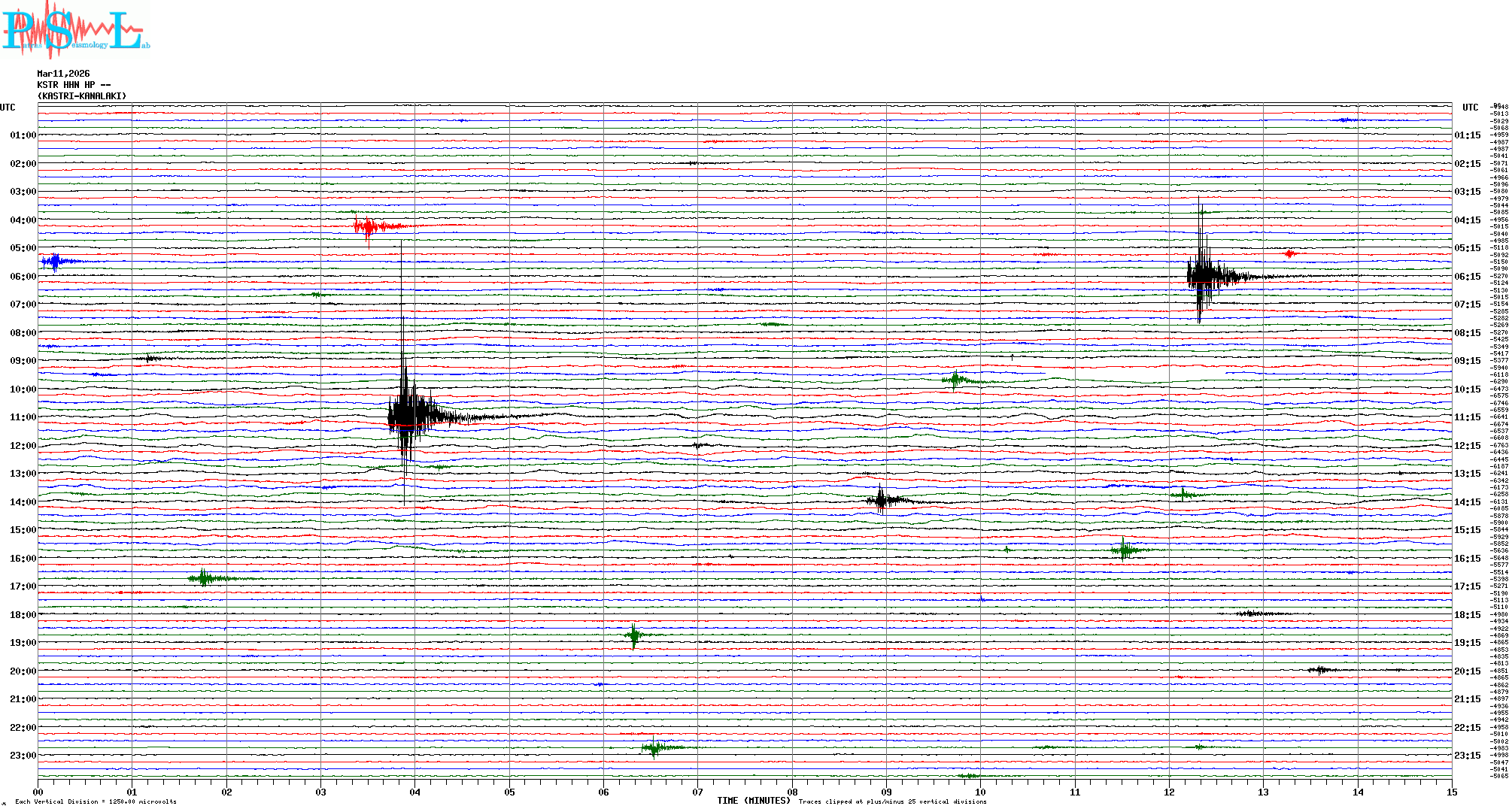Click the (KASTRI-KANALAKI) station name
This screenshot has width=1512, height=812.
pyautogui.click(x=82, y=96)
